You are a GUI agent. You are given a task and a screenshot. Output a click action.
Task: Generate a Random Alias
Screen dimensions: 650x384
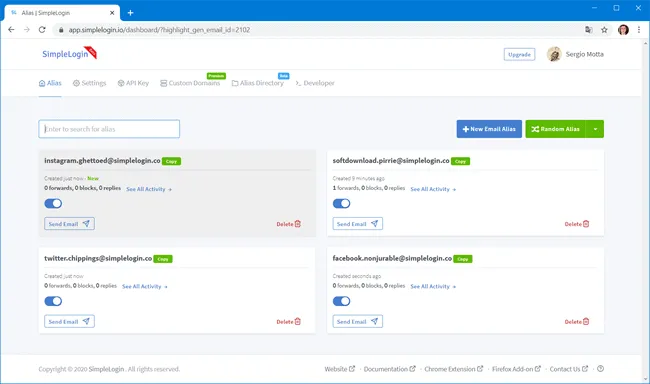555,129
